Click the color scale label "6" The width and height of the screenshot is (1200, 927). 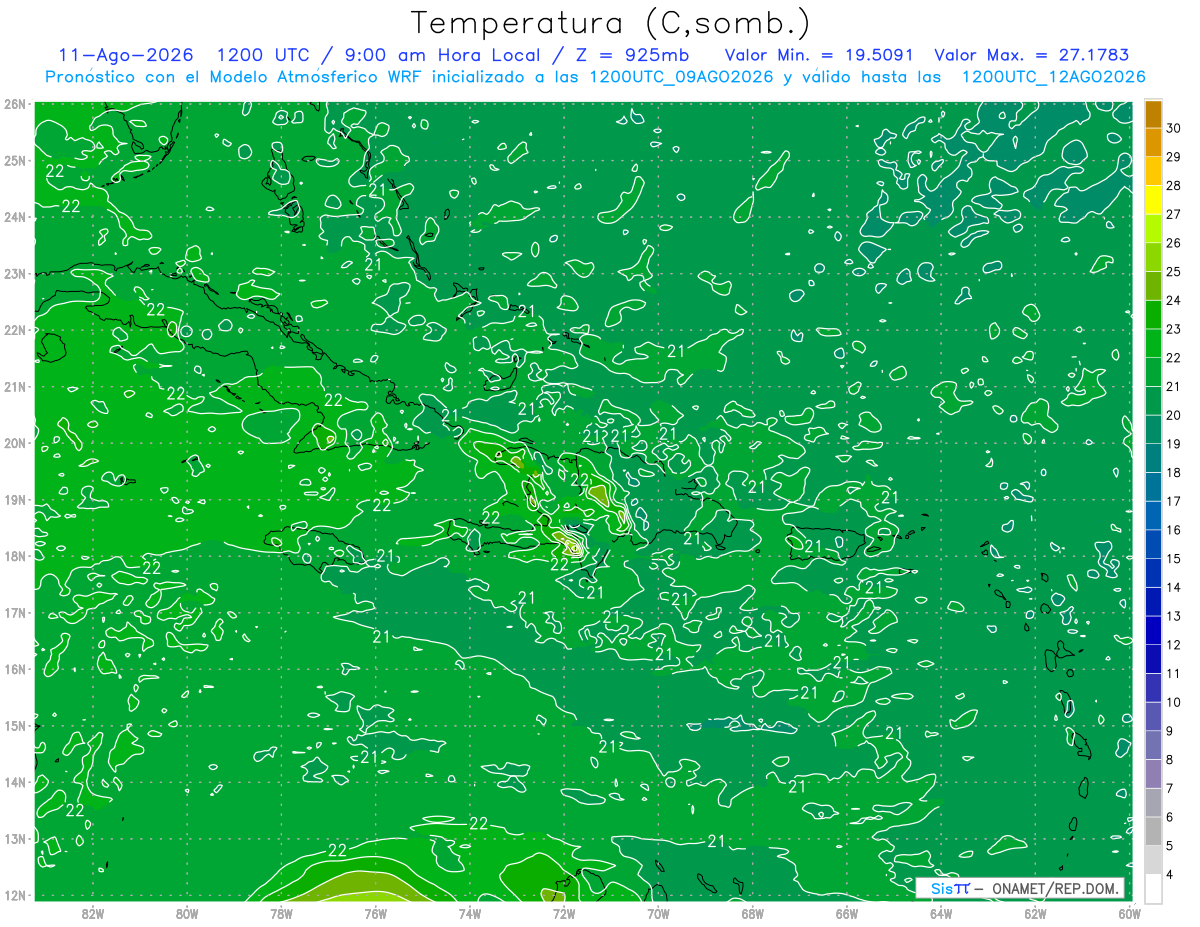point(1169,817)
